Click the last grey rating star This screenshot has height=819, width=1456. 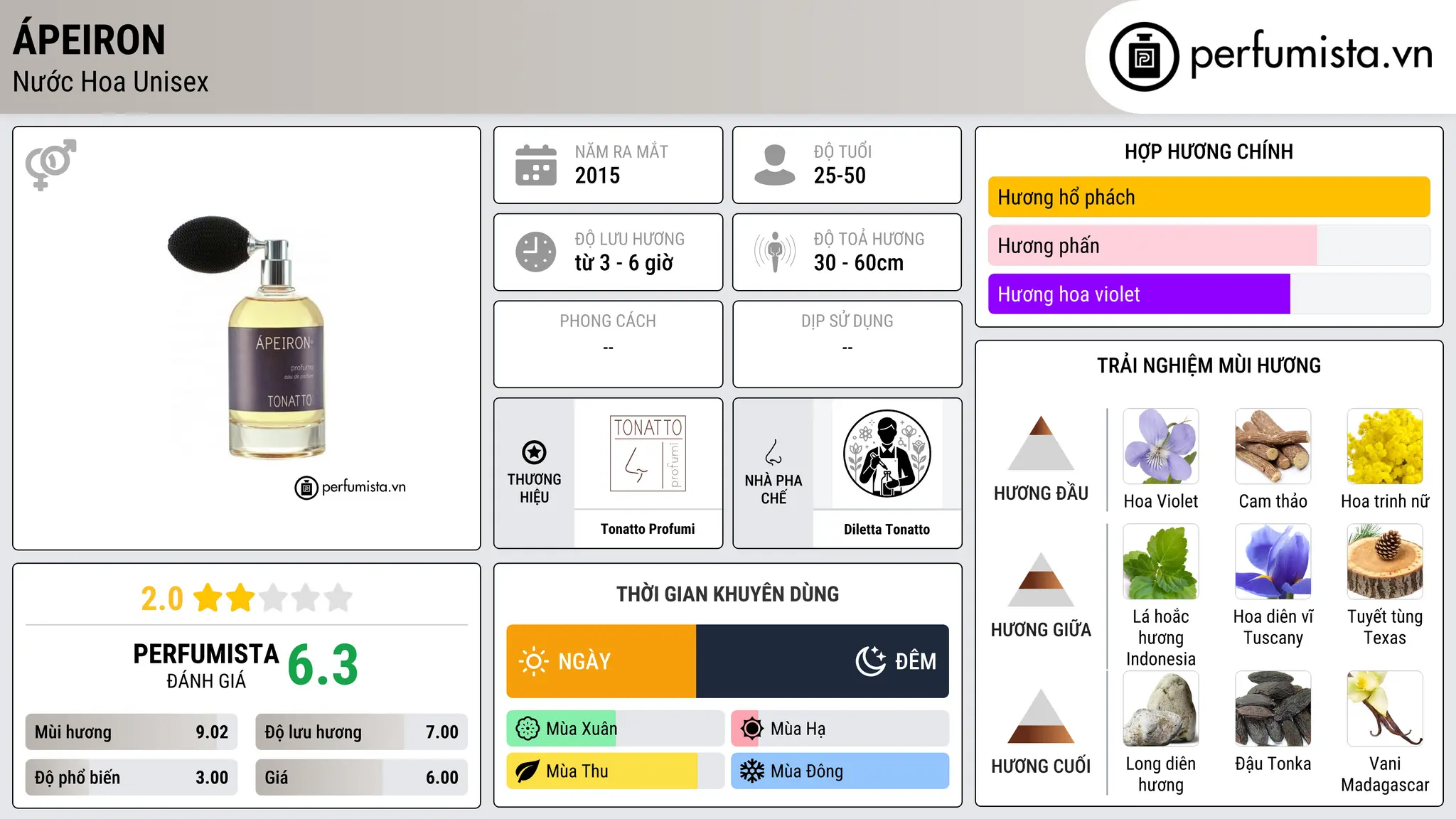[338, 598]
